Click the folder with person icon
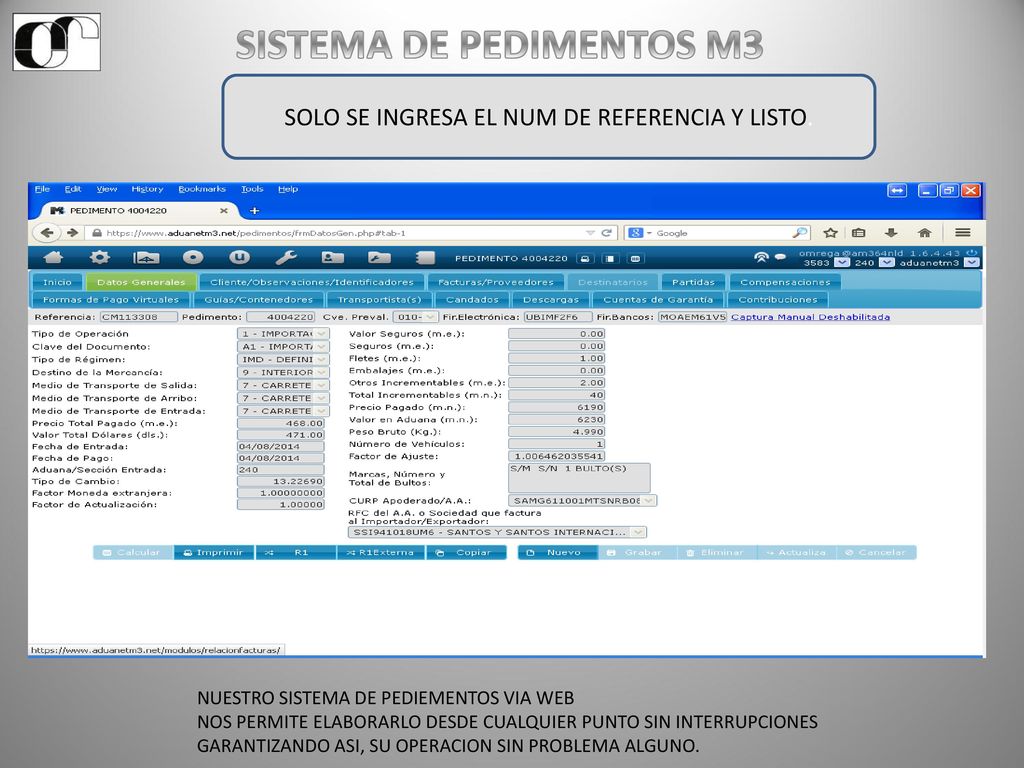 (332, 257)
